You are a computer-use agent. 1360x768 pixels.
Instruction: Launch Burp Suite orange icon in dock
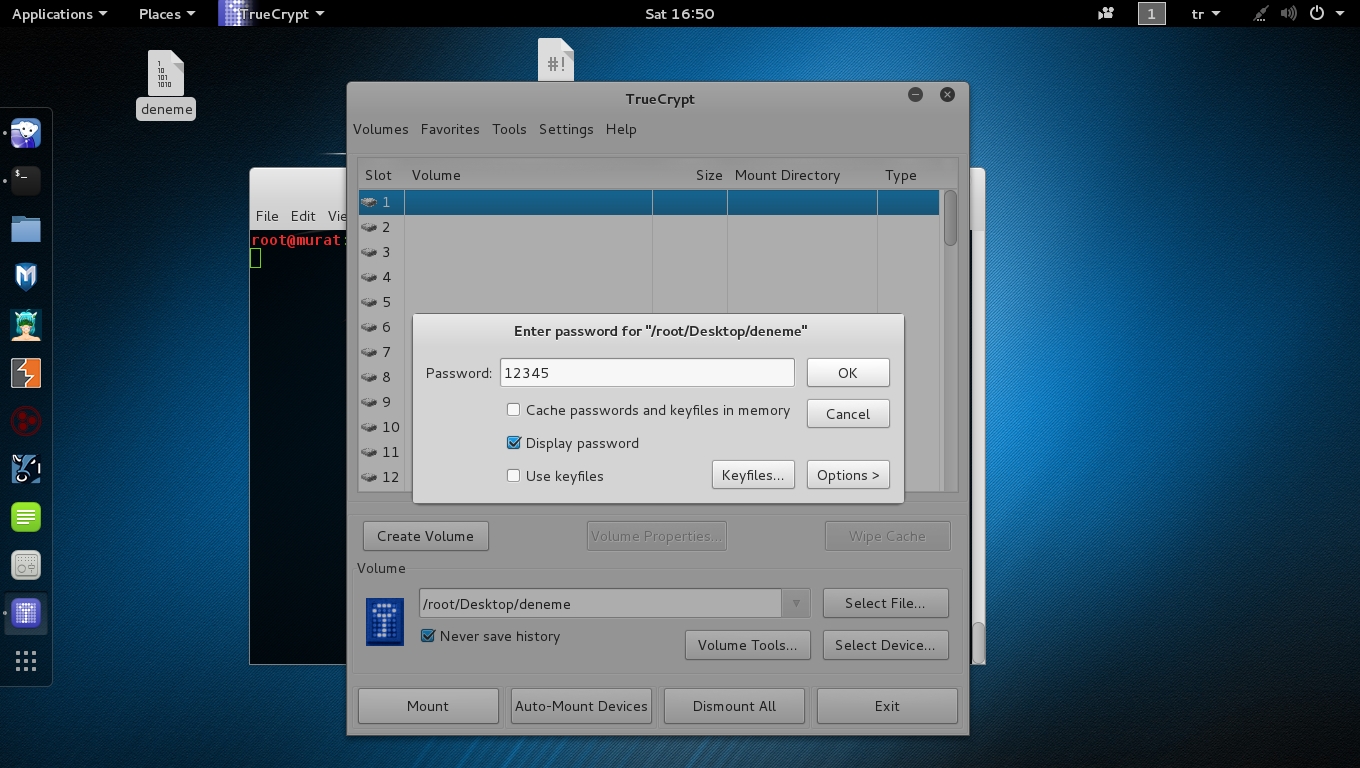pyautogui.click(x=26, y=373)
